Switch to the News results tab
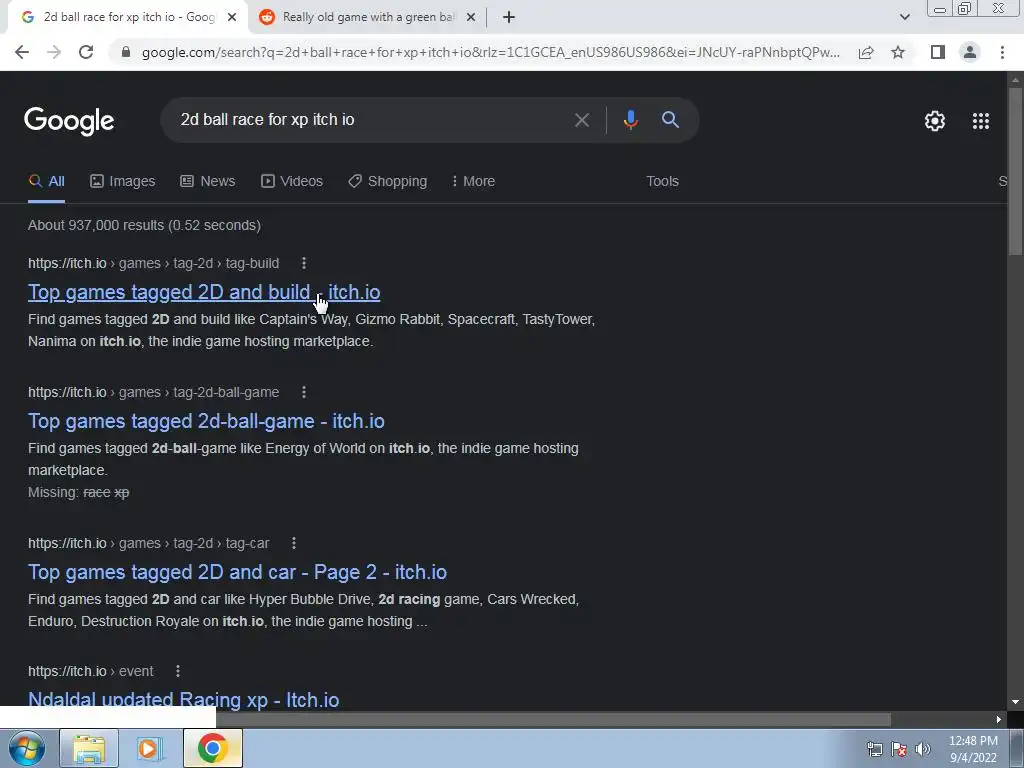This screenshot has height=768, width=1024. click(208, 182)
